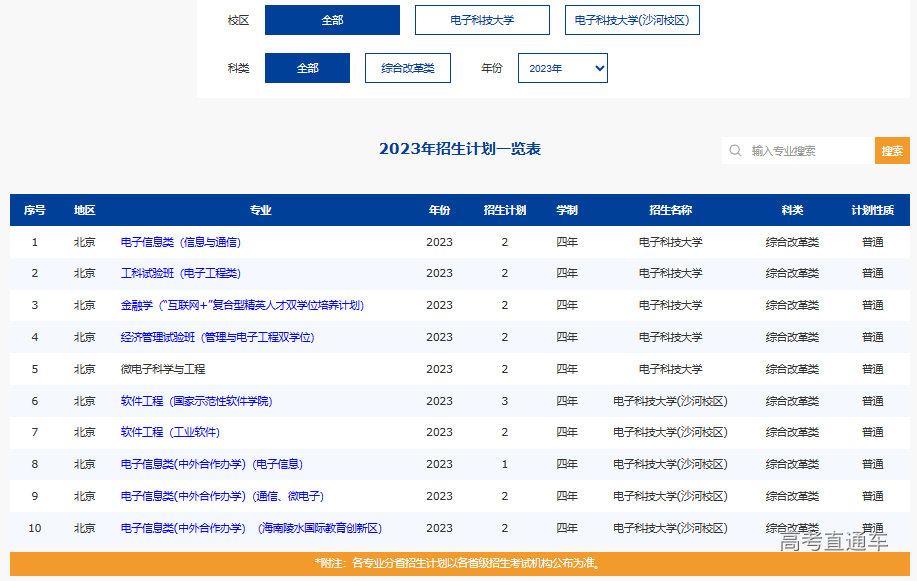917x581 pixels.
Task: Click the 招生计划 column header
Action: [504, 210]
